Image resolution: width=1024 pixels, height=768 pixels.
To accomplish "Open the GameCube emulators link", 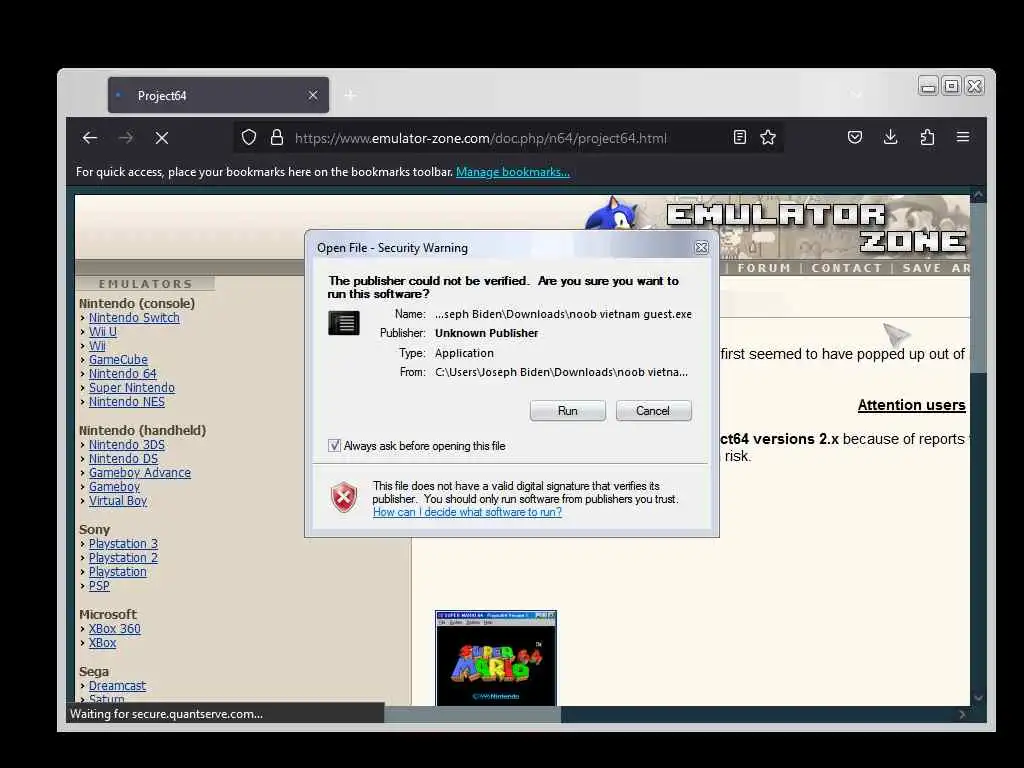I will 118,360.
